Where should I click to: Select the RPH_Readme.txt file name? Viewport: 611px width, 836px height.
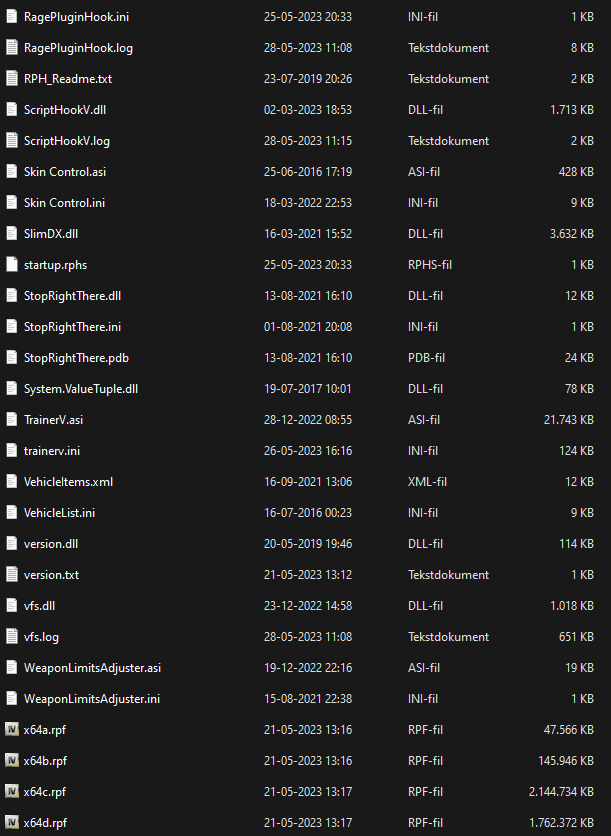click(68, 79)
